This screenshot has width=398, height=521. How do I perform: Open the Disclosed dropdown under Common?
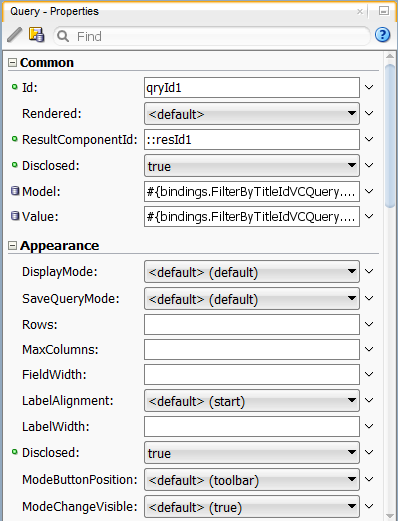tap(252, 166)
